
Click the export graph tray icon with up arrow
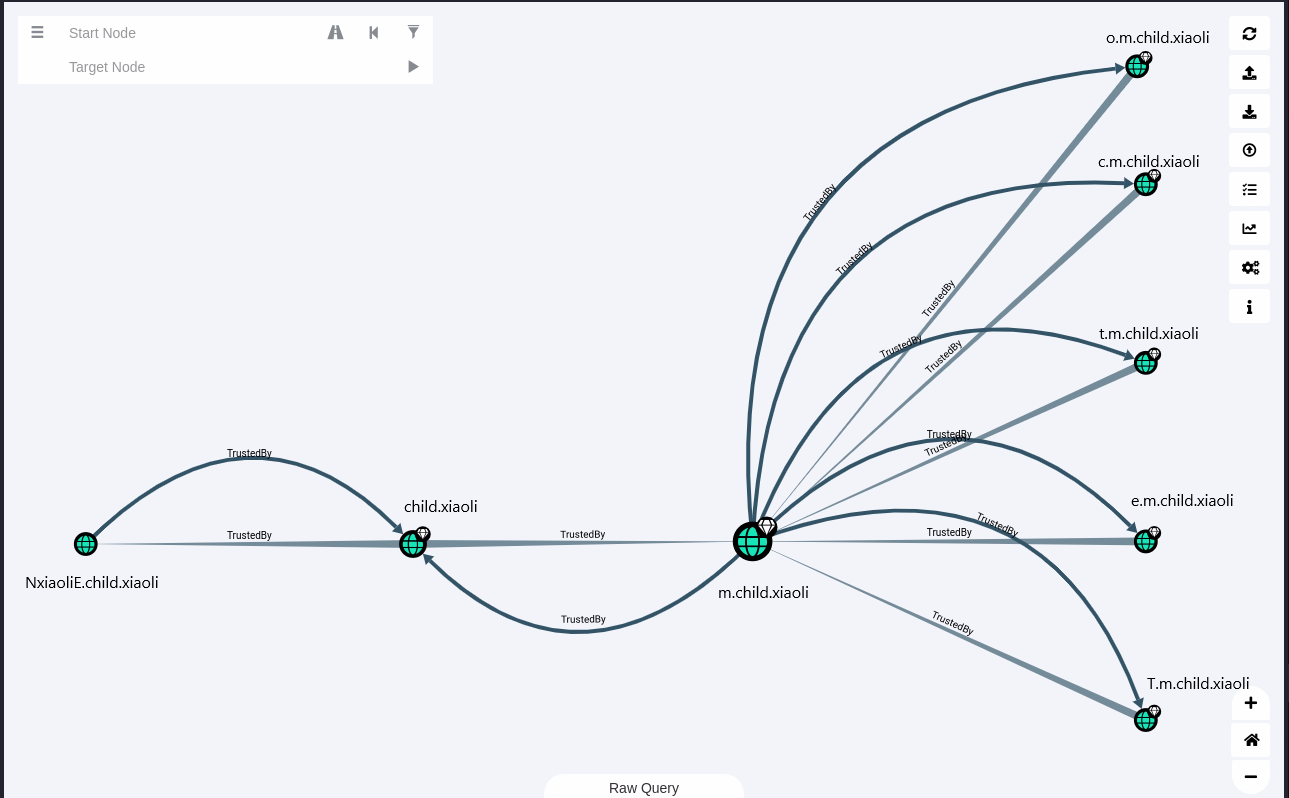(1249, 72)
